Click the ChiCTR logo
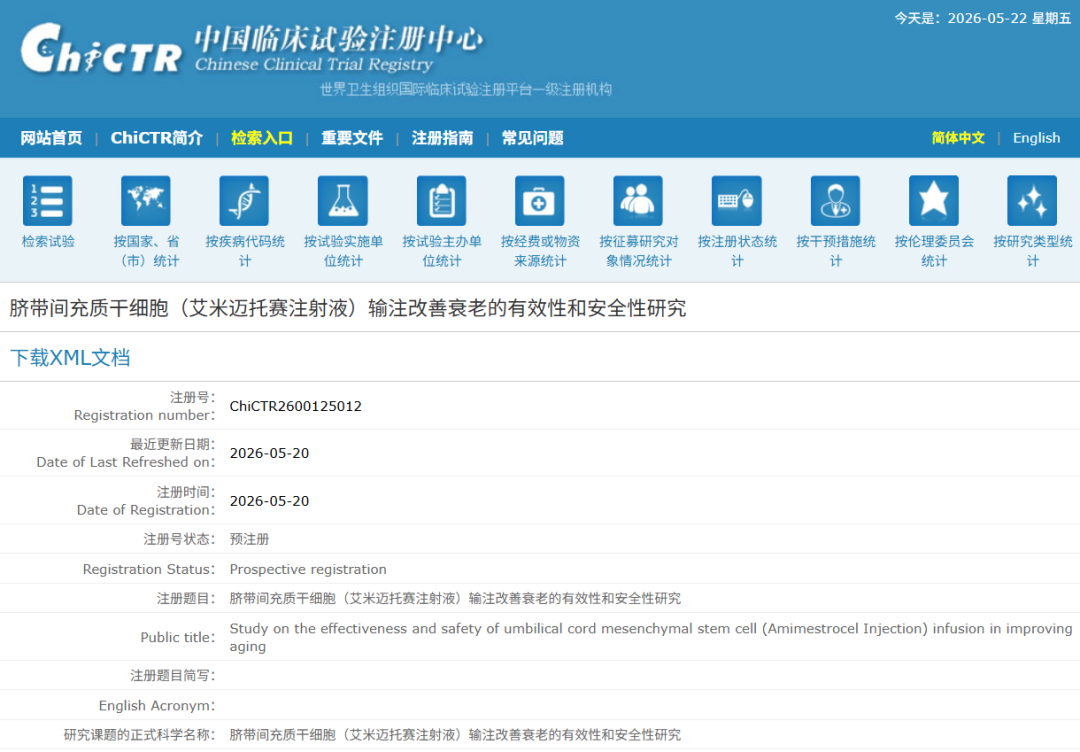1080x752 pixels. pos(101,49)
